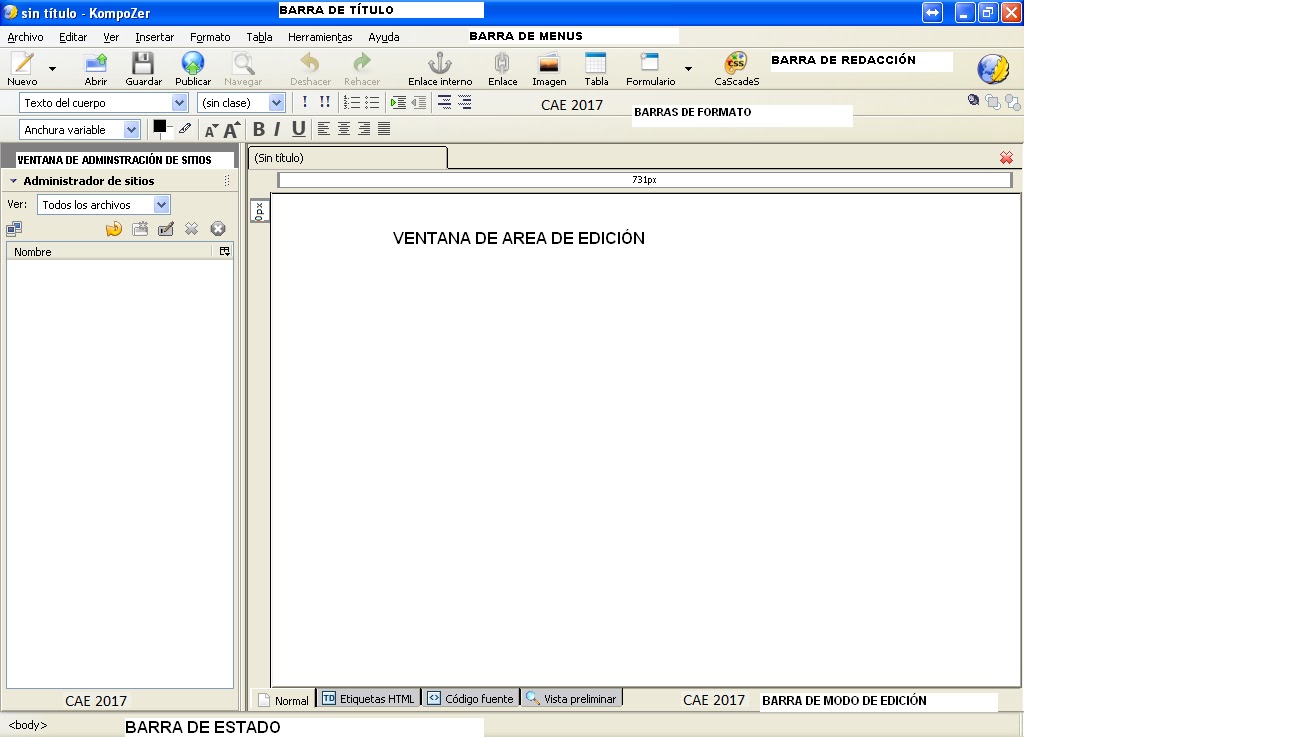
Task: Click the highlighter pen icon
Action: pyautogui.click(x=185, y=128)
